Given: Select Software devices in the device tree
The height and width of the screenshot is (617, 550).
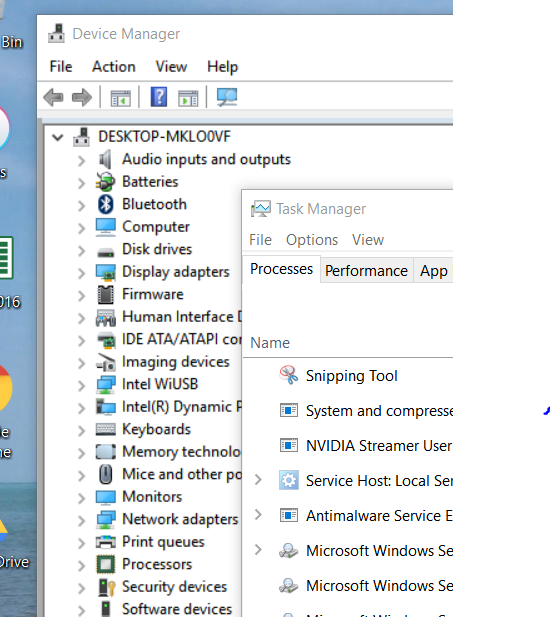Looking at the screenshot, I should [177, 608].
